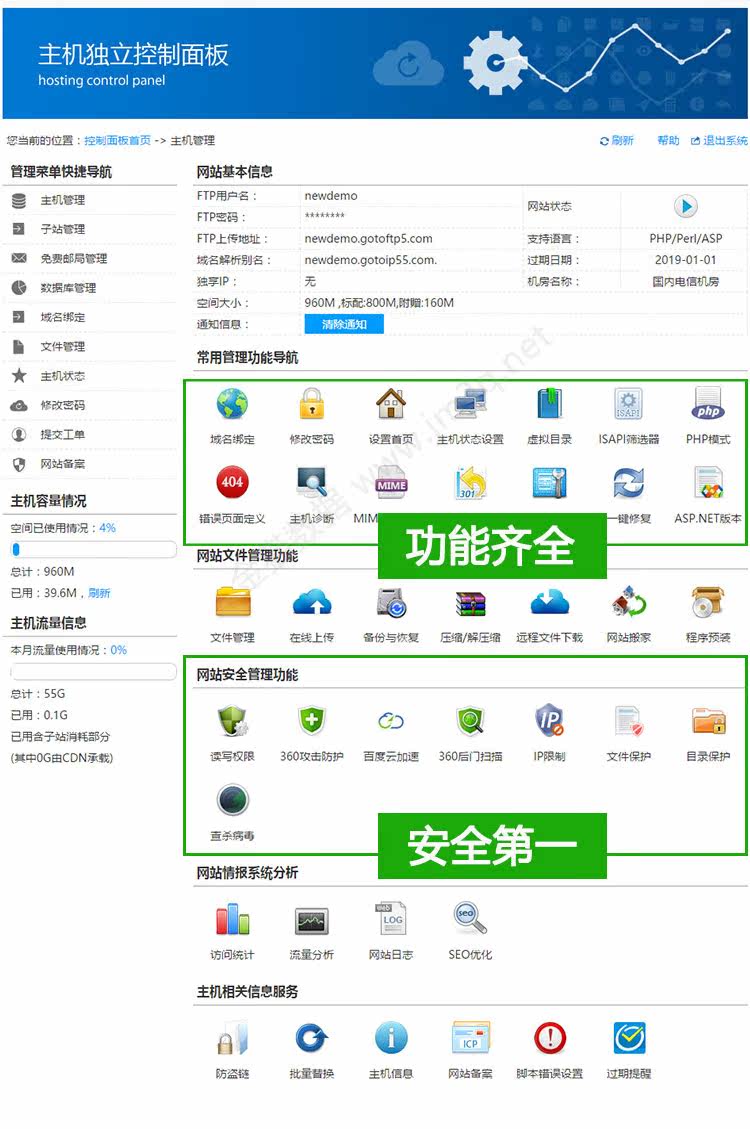This screenshot has width=750, height=1129.
Task: Click the 修改密码 padlock icon
Action: (312, 404)
